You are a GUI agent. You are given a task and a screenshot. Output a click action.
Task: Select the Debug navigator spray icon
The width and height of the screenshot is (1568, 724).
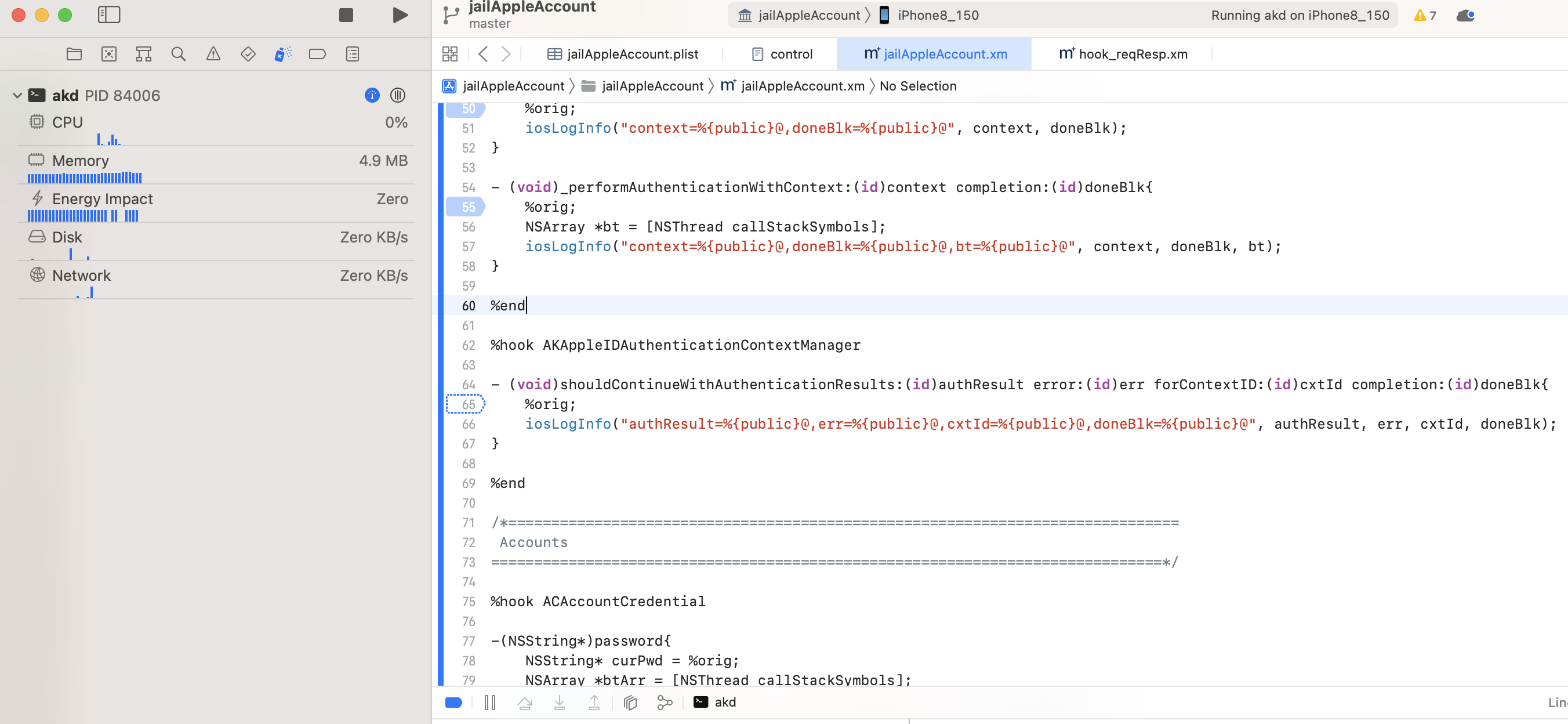(x=282, y=54)
